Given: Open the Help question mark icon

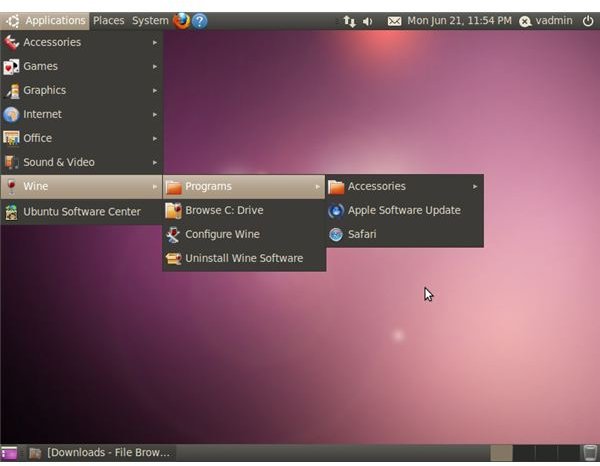Looking at the screenshot, I should [199, 21].
